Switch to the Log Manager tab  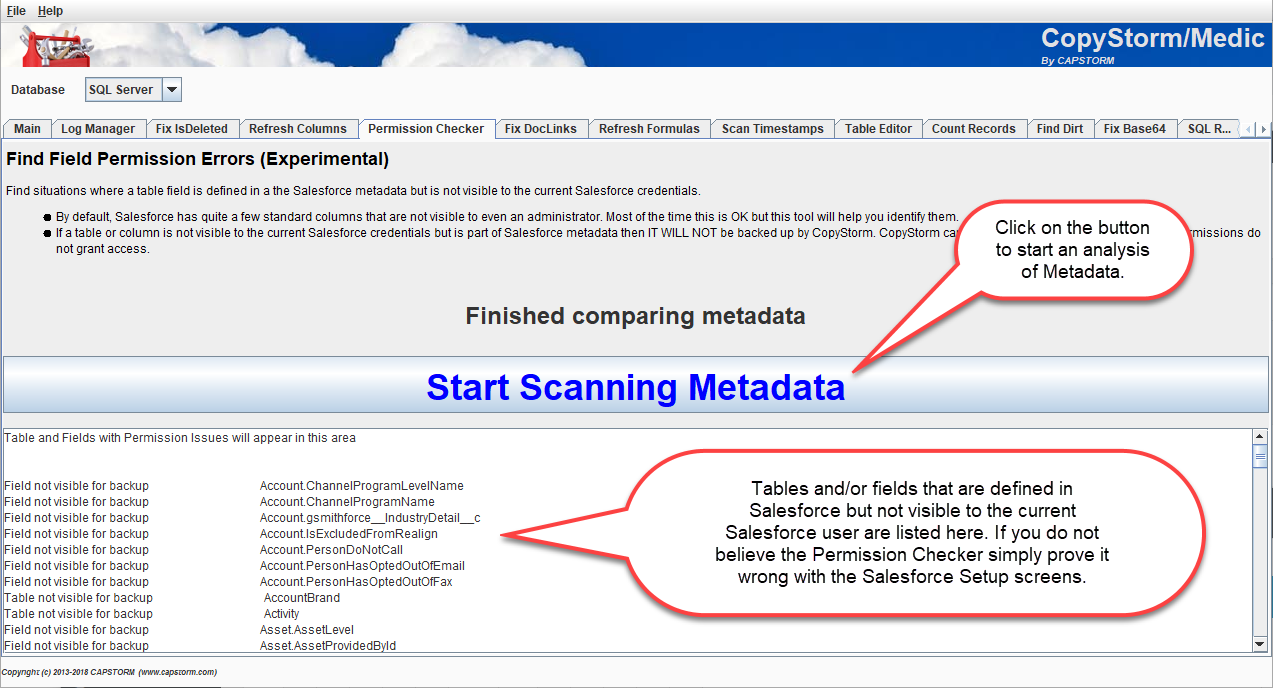tap(98, 129)
